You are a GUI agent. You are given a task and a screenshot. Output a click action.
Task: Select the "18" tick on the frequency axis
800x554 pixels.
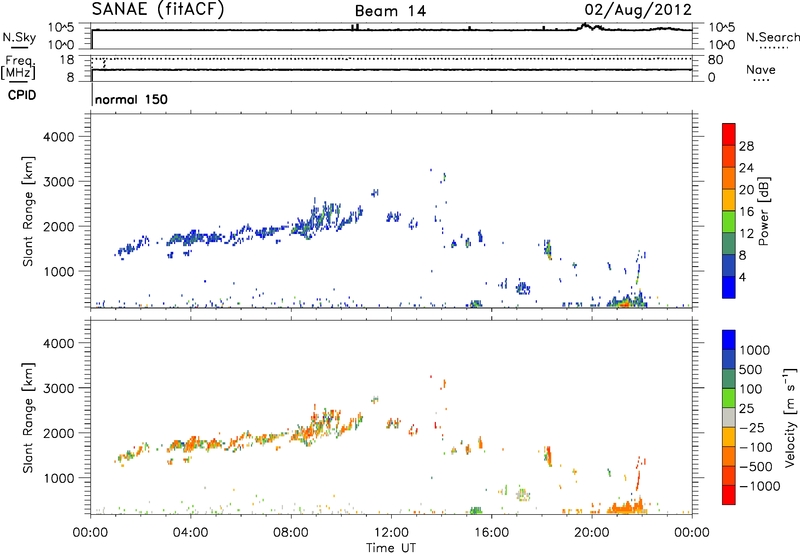[67, 60]
